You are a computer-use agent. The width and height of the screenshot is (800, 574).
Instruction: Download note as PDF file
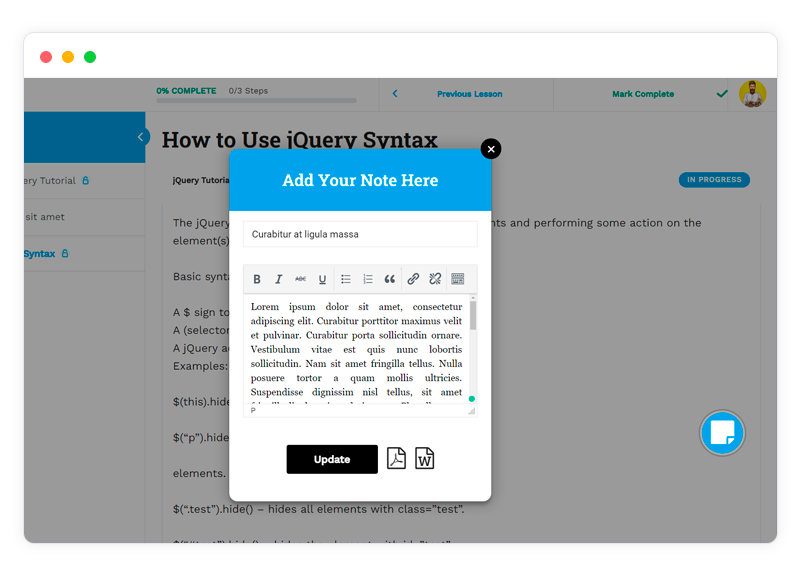[x=396, y=458]
